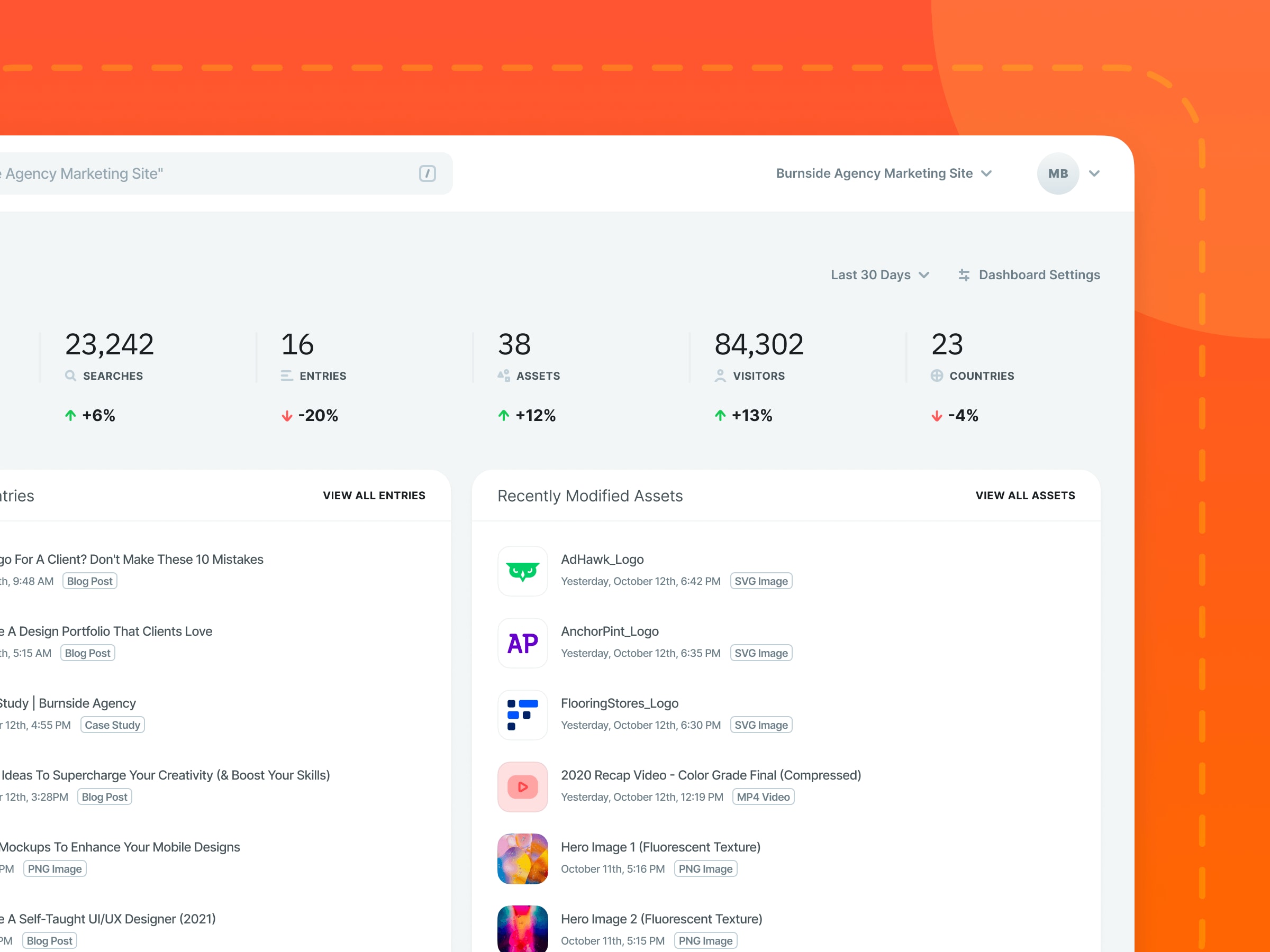Click PNG Image tag in entries list

[x=55, y=869]
